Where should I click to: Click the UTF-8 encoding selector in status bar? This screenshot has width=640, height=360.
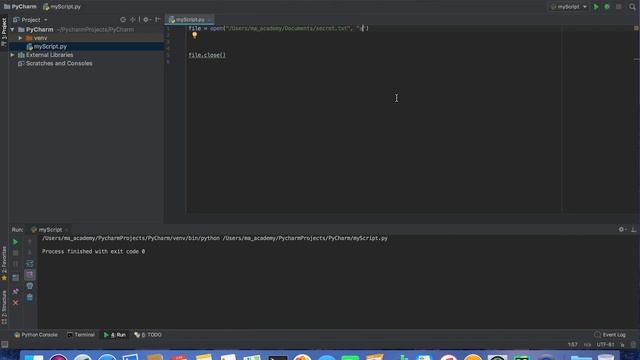point(605,344)
